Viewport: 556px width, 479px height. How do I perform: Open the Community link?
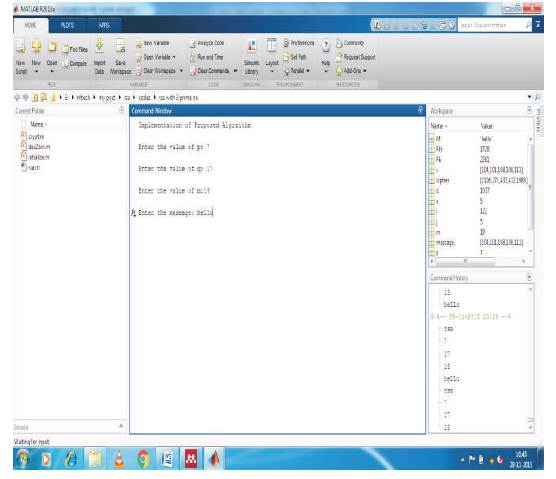tap(350, 43)
